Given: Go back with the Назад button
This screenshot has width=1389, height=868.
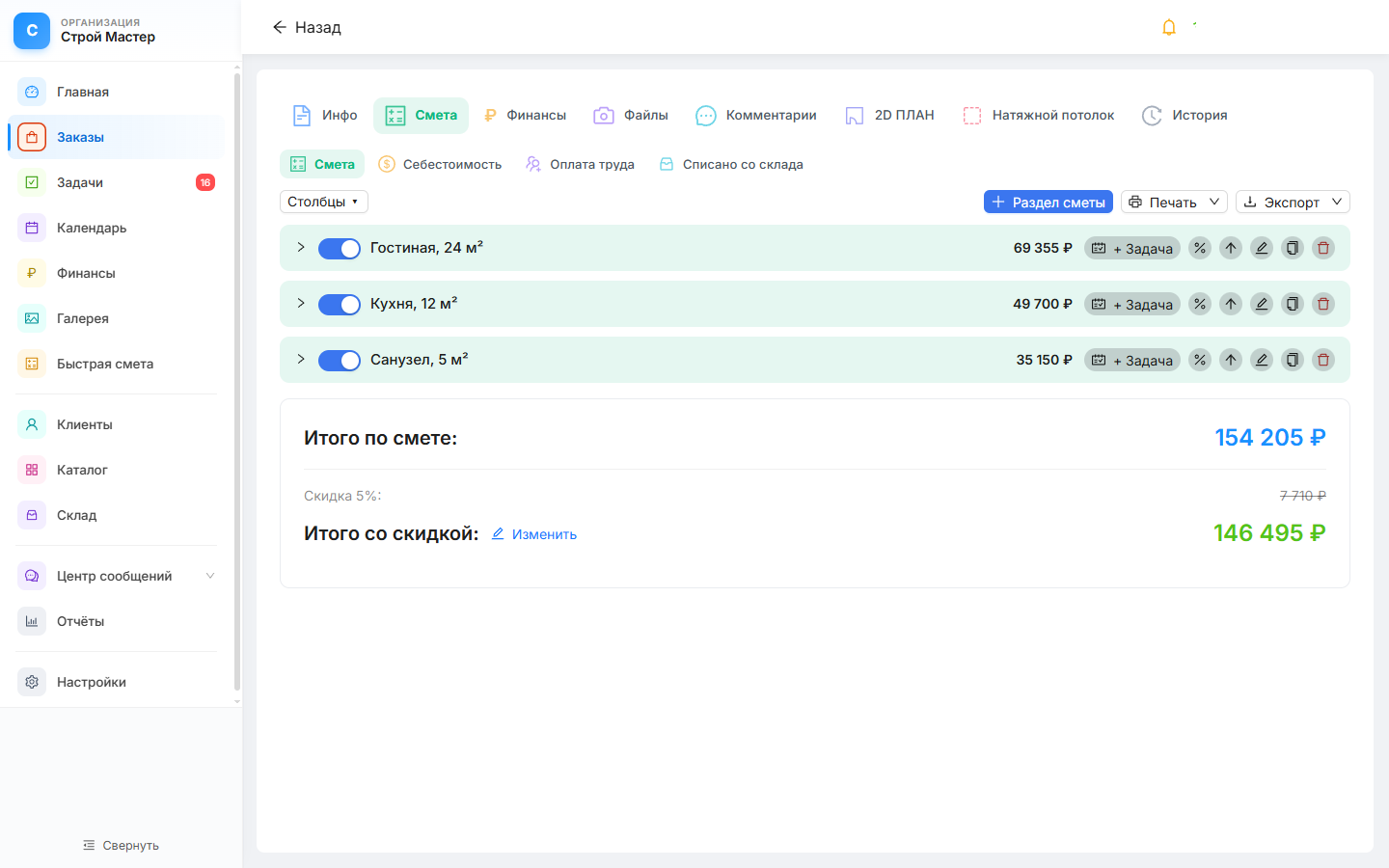Looking at the screenshot, I should pyautogui.click(x=307, y=27).
